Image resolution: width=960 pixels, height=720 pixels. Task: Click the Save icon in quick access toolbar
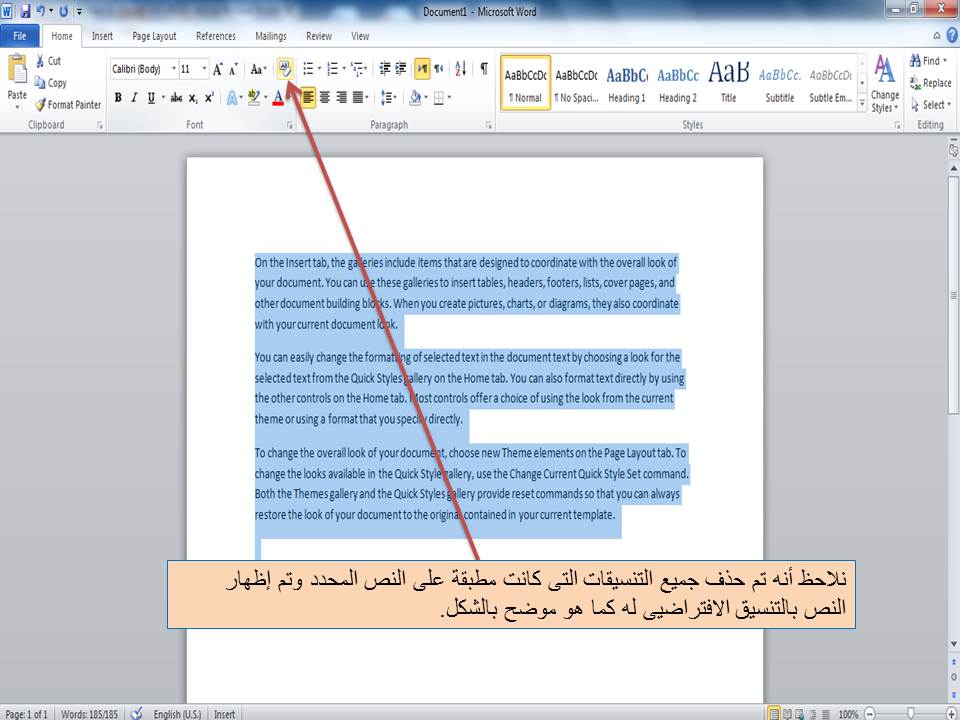pos(25,11)
